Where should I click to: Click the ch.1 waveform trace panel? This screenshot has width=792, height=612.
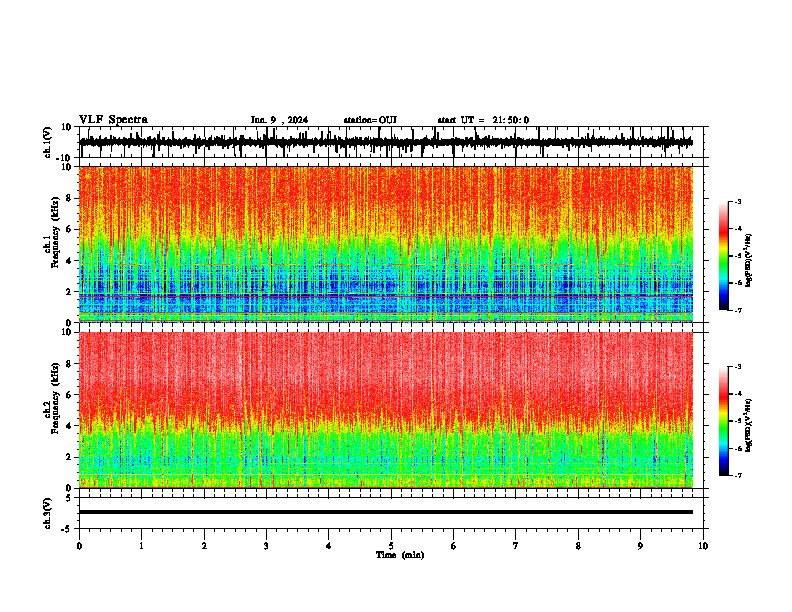391,142
